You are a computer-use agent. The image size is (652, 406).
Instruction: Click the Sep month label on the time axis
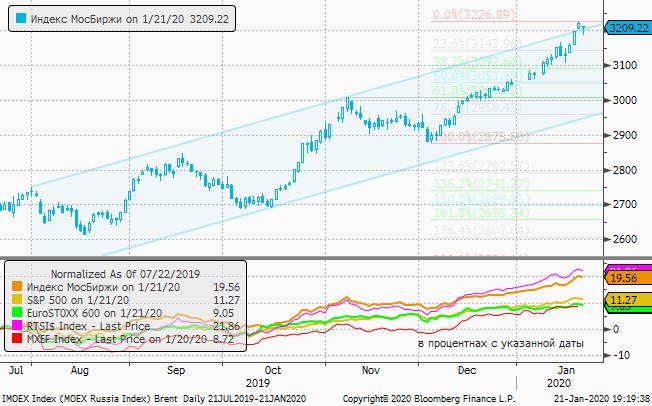click(176, 370)
